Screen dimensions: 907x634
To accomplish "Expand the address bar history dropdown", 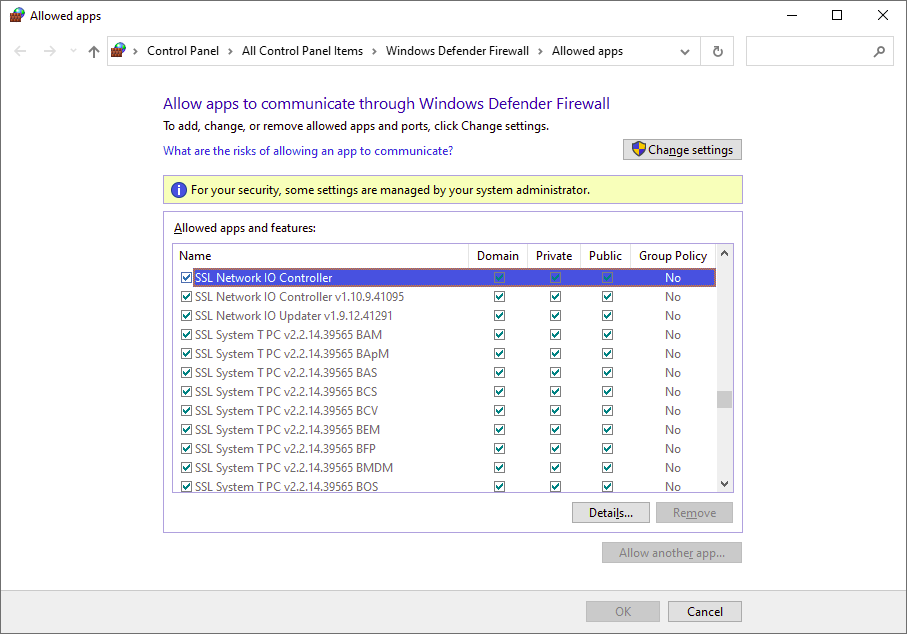I will [x=685, y=51].
